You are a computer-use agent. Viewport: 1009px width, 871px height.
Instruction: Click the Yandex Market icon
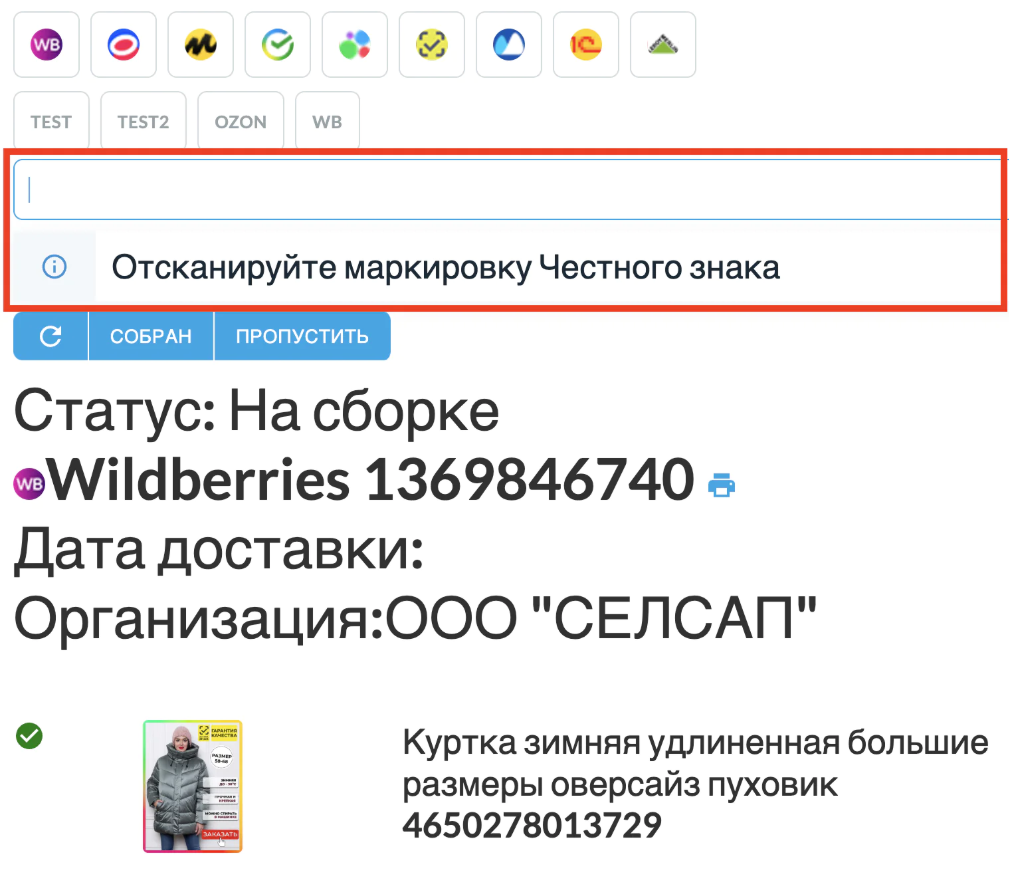tap(200, 45)
